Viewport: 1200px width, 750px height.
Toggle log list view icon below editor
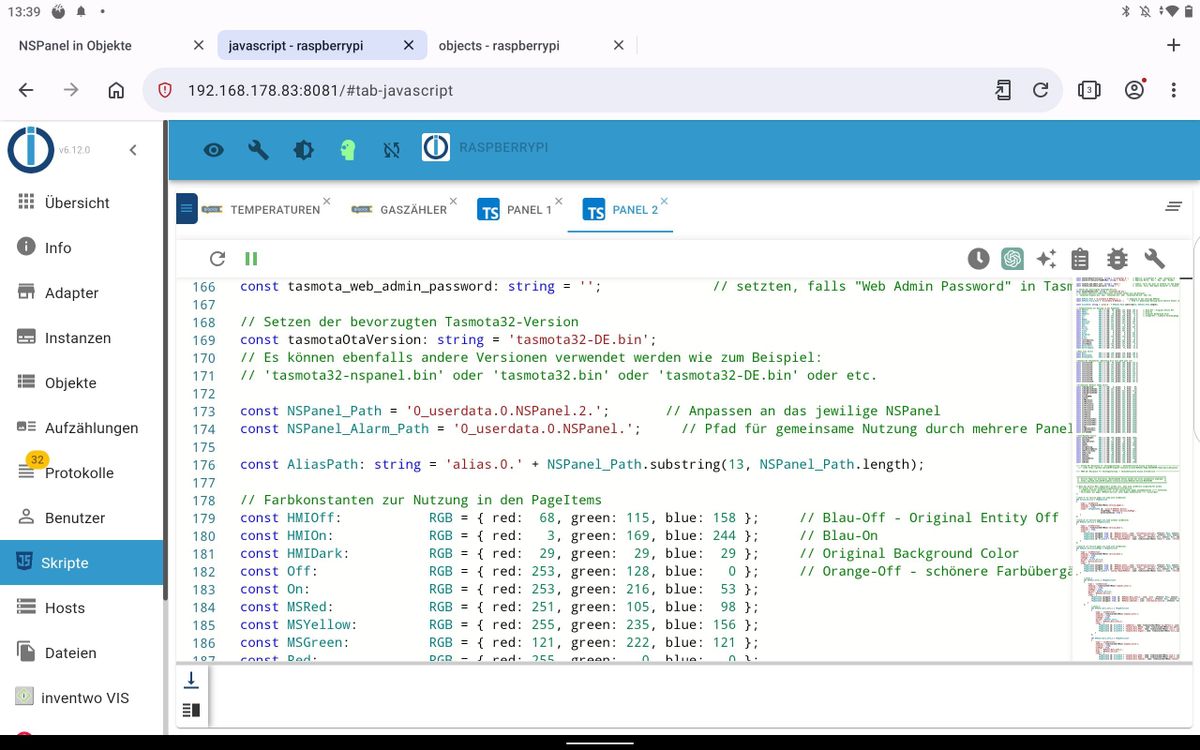coord(191,710)
